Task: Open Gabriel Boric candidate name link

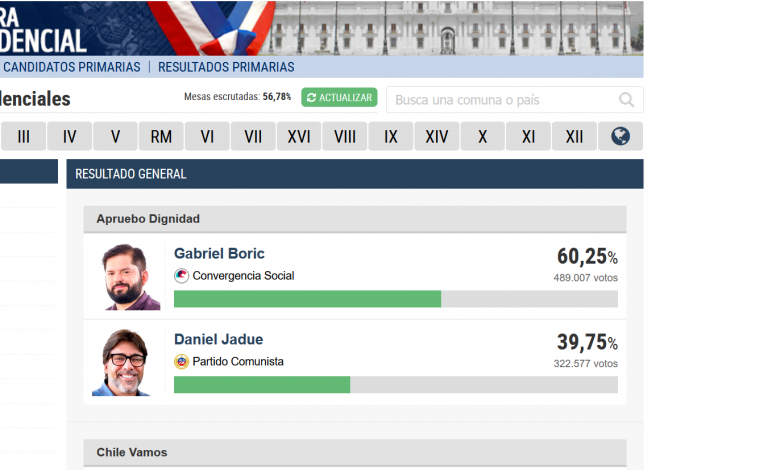Action: [x=219, y=254]
